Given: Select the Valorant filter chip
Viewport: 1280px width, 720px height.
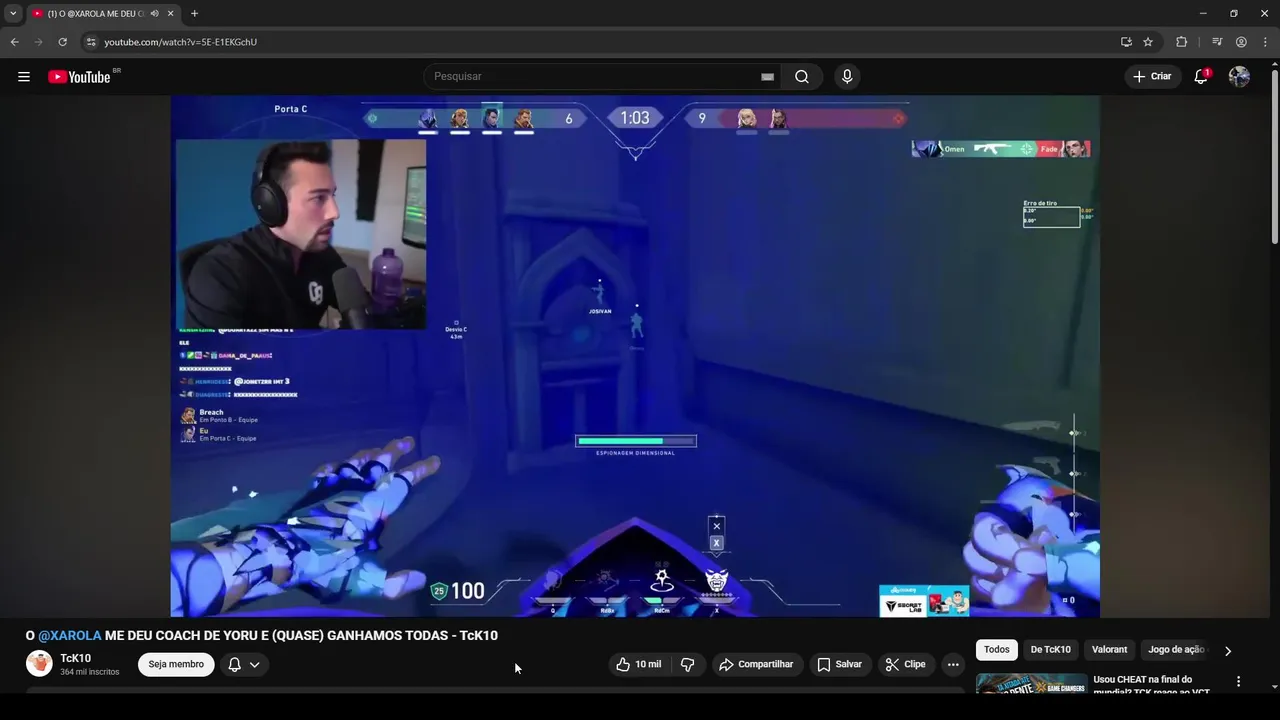Looking at the screenshot, I should coord(1109,650).
